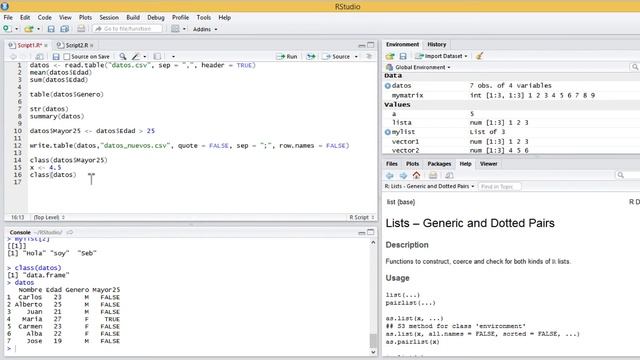Switch to the Viewer tab
Image resolution: width=640 pixels, height=360 pixels.
(489, 164)
